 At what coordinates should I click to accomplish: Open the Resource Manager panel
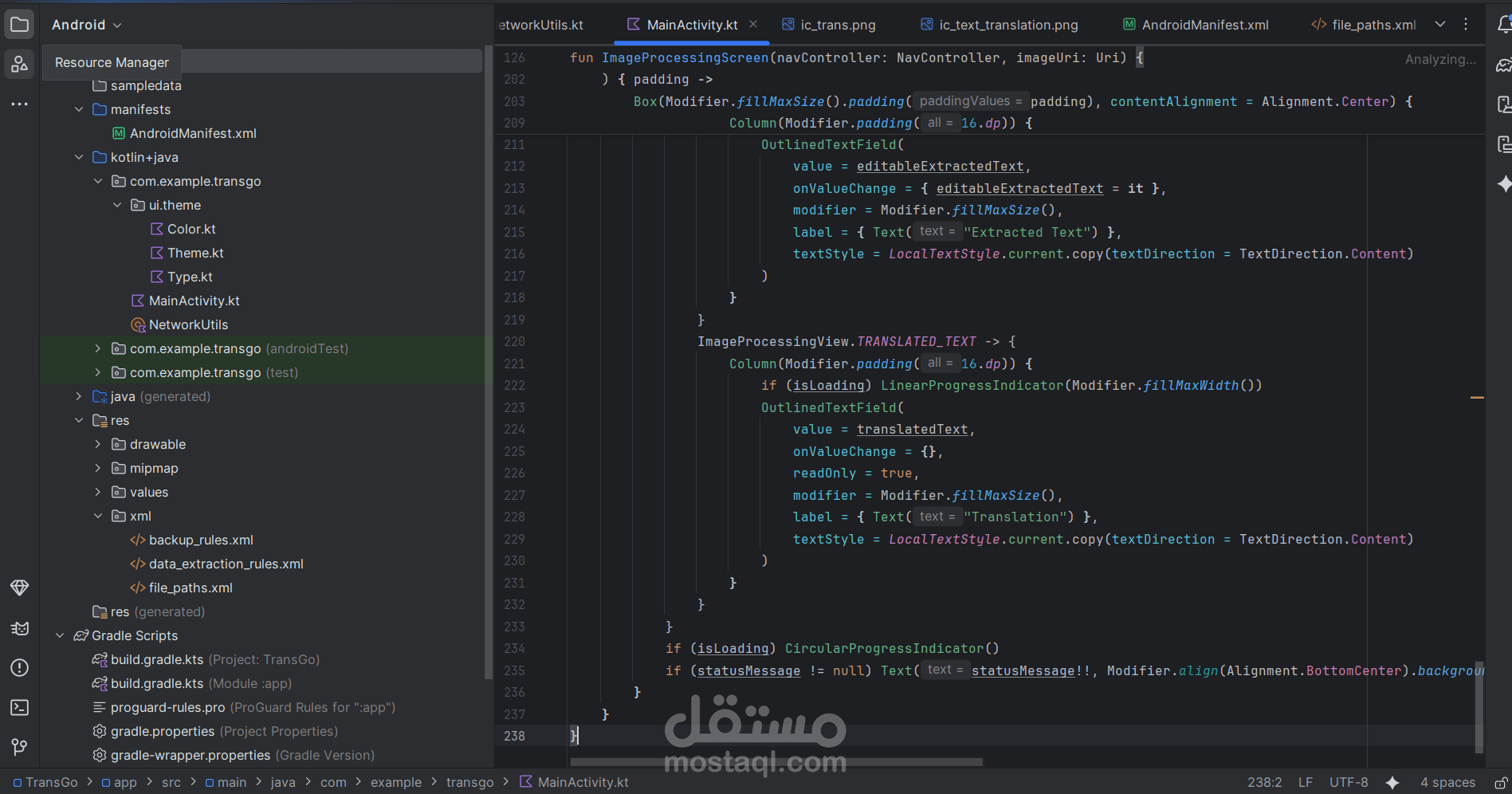pyautogui.click(x=19, y=64)
